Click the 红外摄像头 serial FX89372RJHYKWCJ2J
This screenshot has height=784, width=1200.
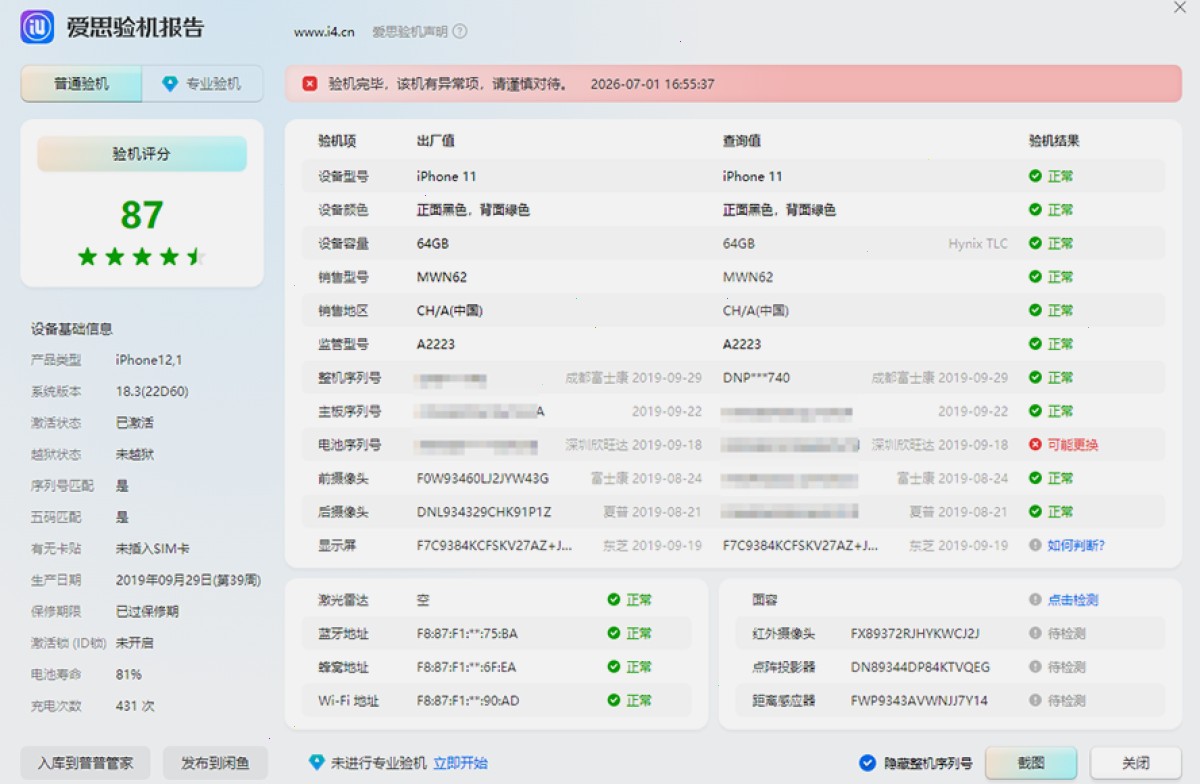[915, 633]
